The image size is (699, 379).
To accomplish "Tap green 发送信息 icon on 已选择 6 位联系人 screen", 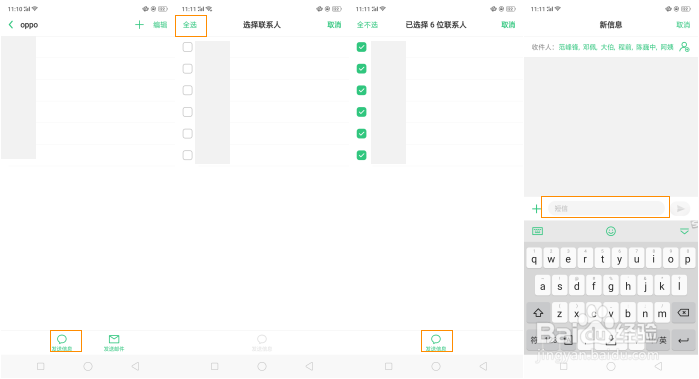I will [436, 342].
